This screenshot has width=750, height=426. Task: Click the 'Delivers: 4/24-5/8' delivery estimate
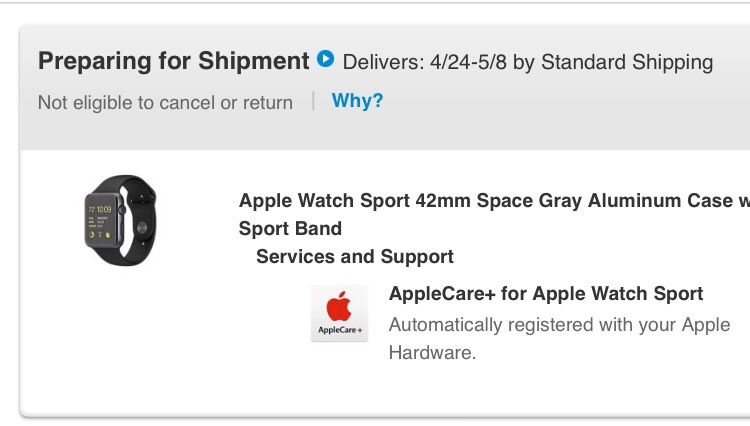point(424,62)
